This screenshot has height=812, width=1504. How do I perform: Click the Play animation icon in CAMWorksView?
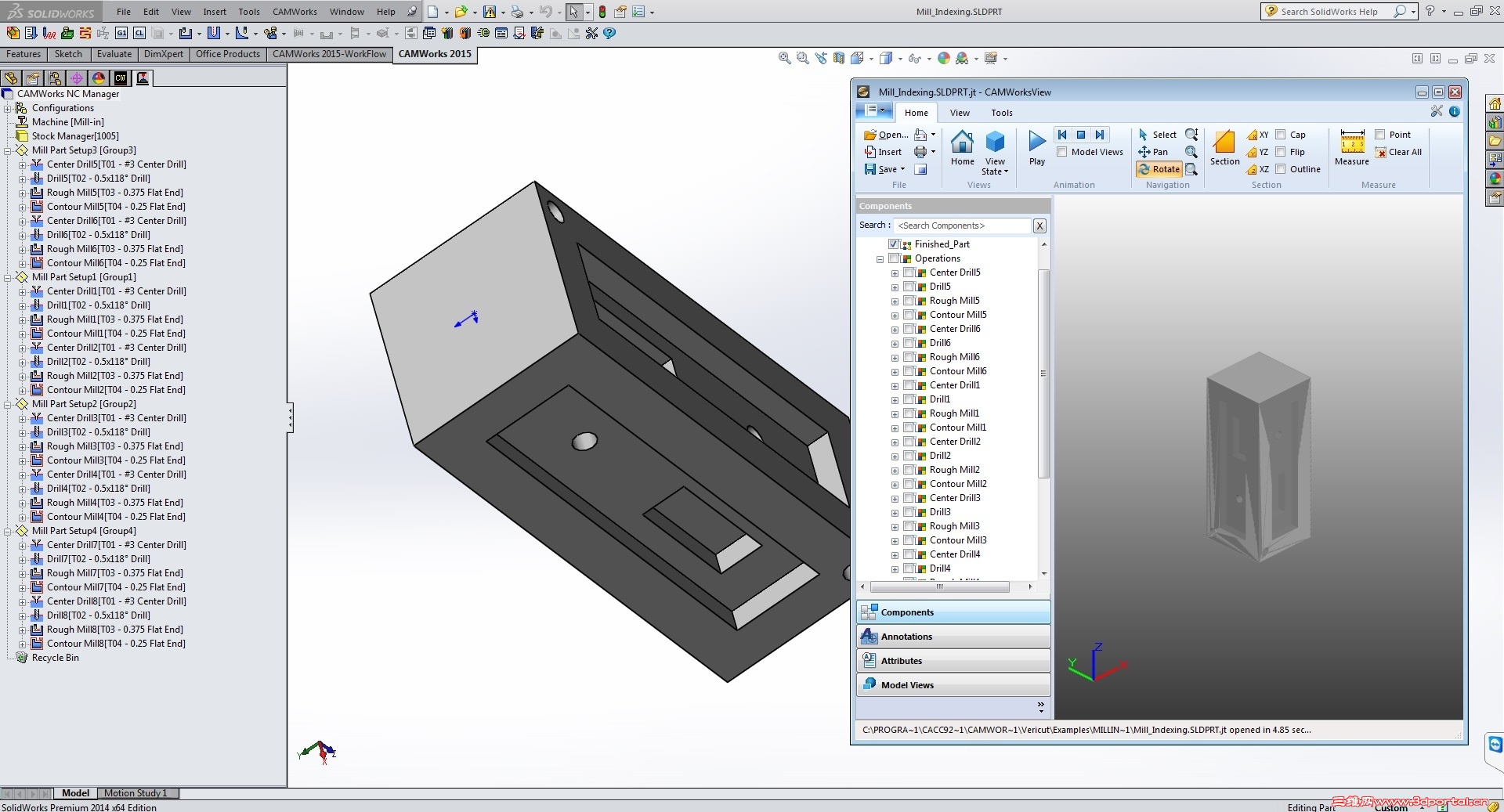[x=1037, y=141]
